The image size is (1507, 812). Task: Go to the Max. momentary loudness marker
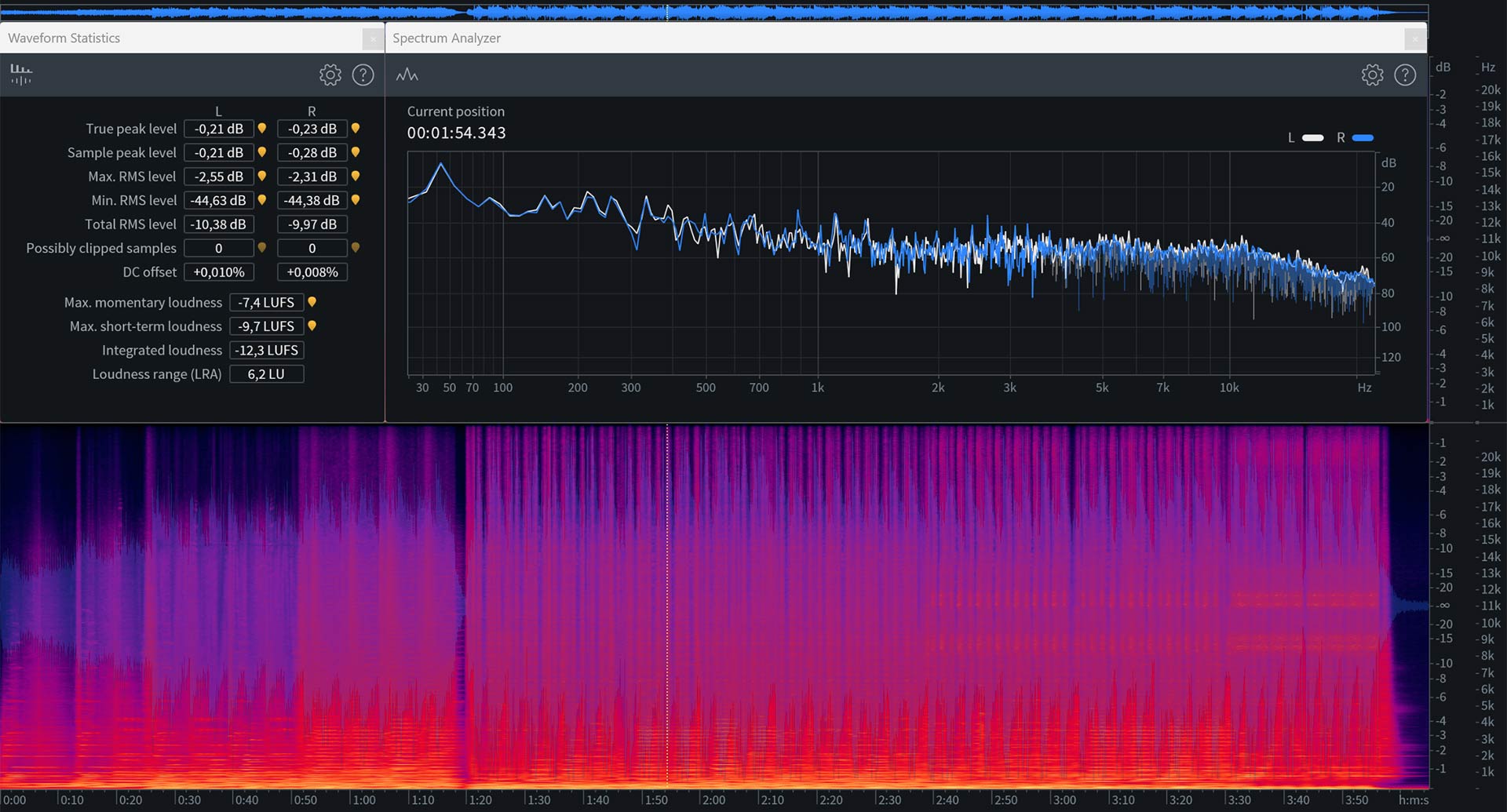[312, 302]
